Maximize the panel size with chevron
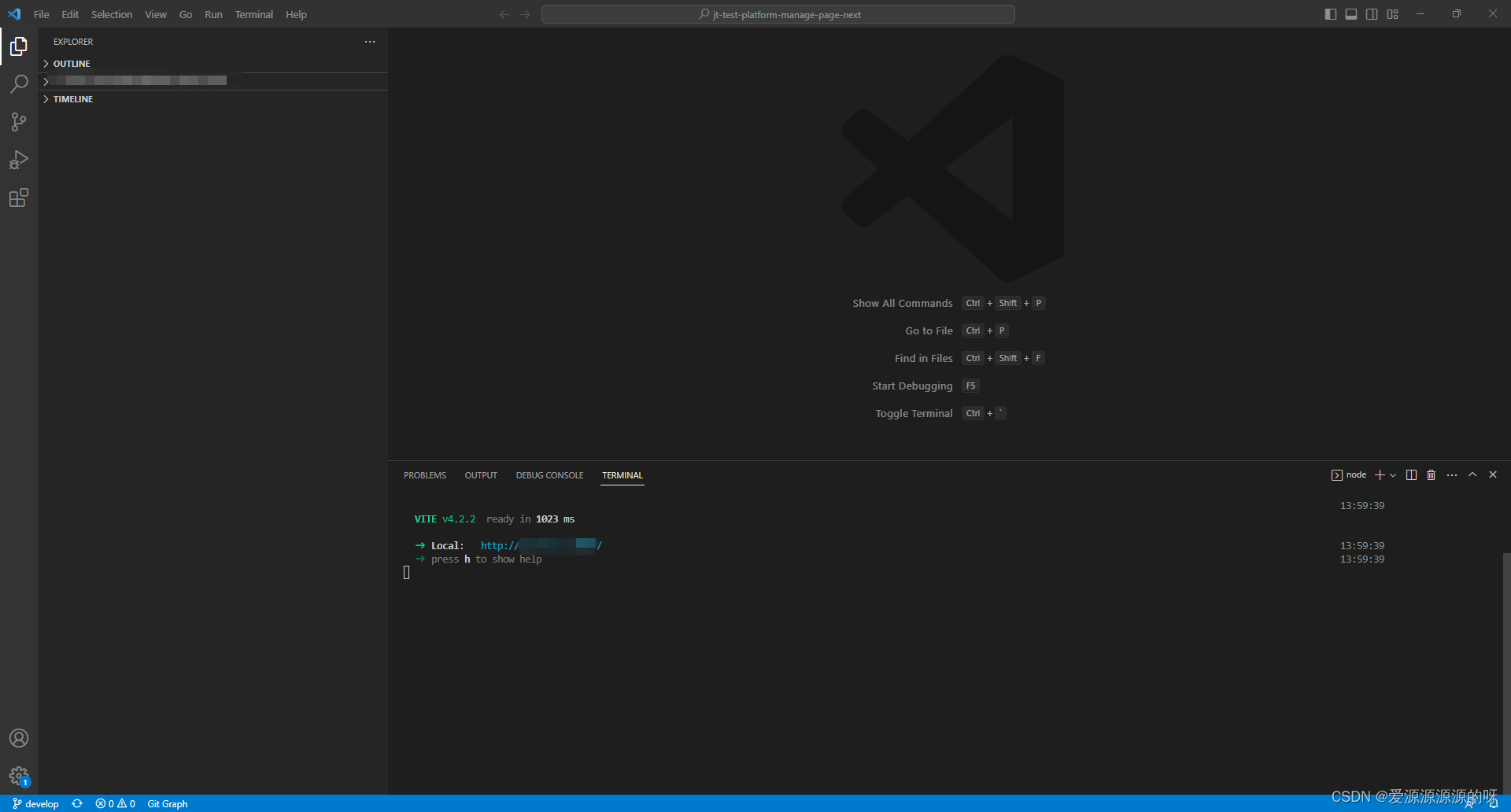Image resolution: width=1511 pixels, height=812 pixels. pyautogui.click(x=1472, y=475)
